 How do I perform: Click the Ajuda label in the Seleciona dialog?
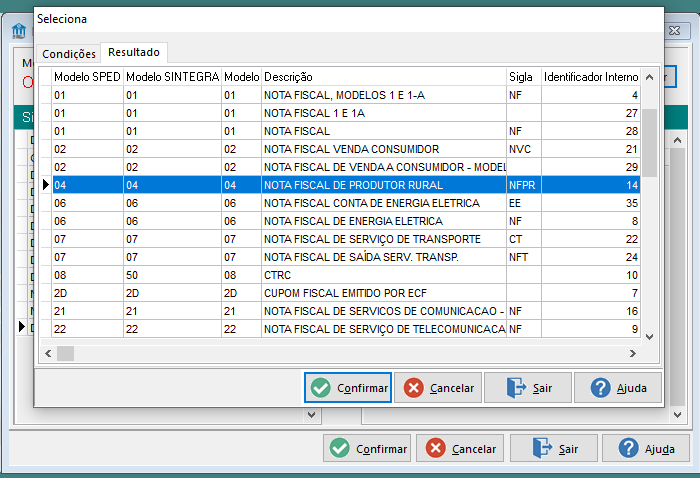click(x=632, y=388)
